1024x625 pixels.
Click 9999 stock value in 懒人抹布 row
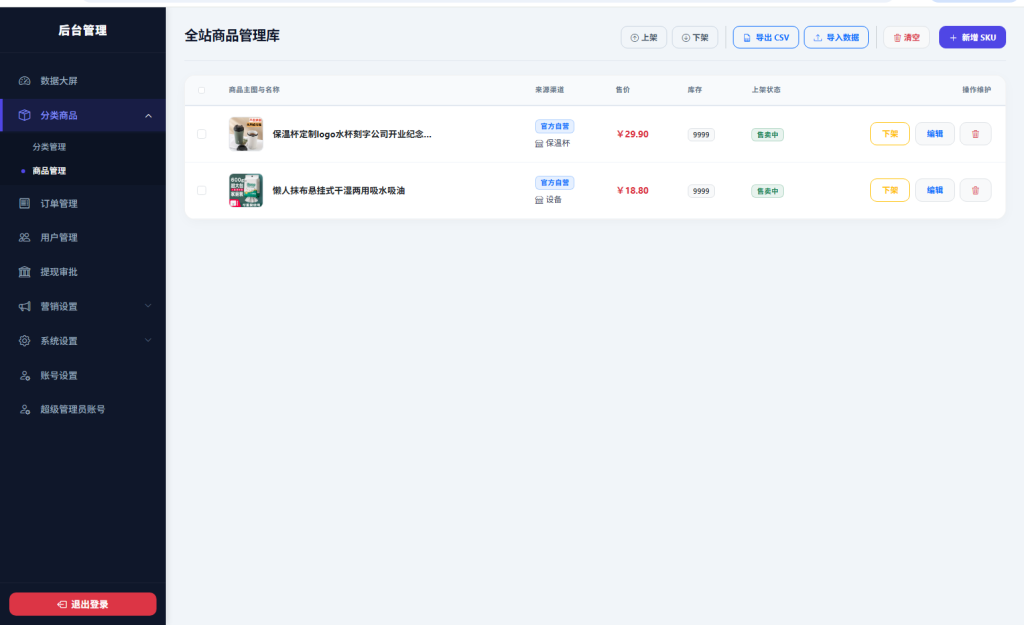701,191
